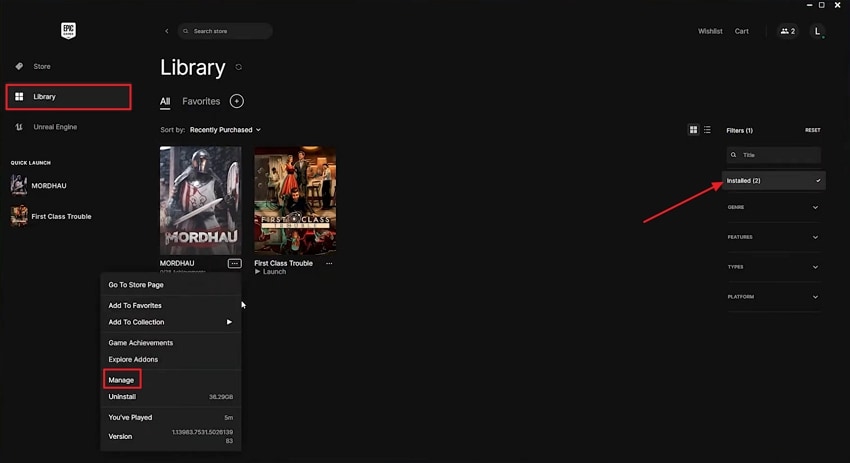Screen dimensions: 850x463
Task: Click the MORDHAU title under cover
Action: [x=177, y=263]
